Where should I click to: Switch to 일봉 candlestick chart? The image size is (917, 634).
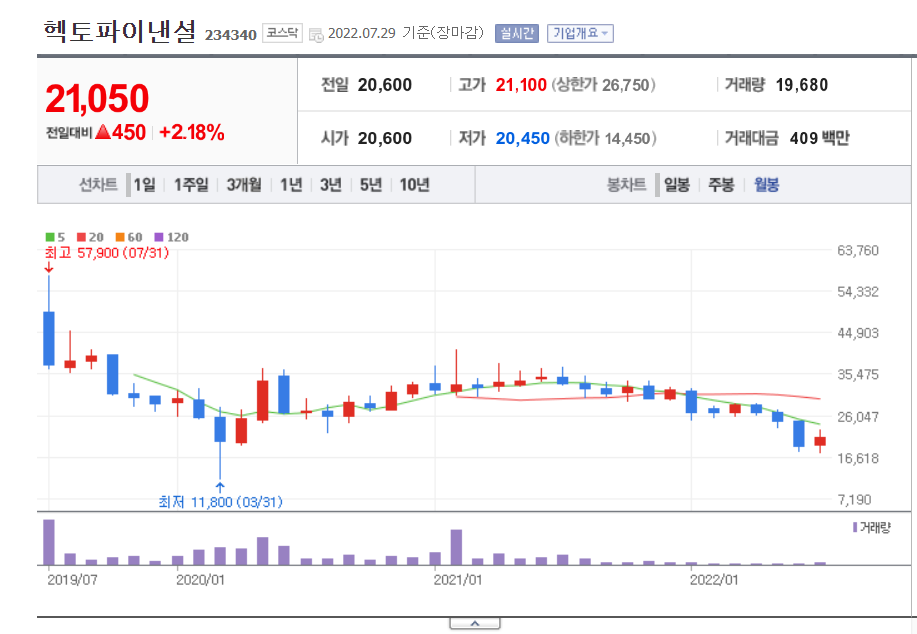pyautogui.click(x=677, y=185)
